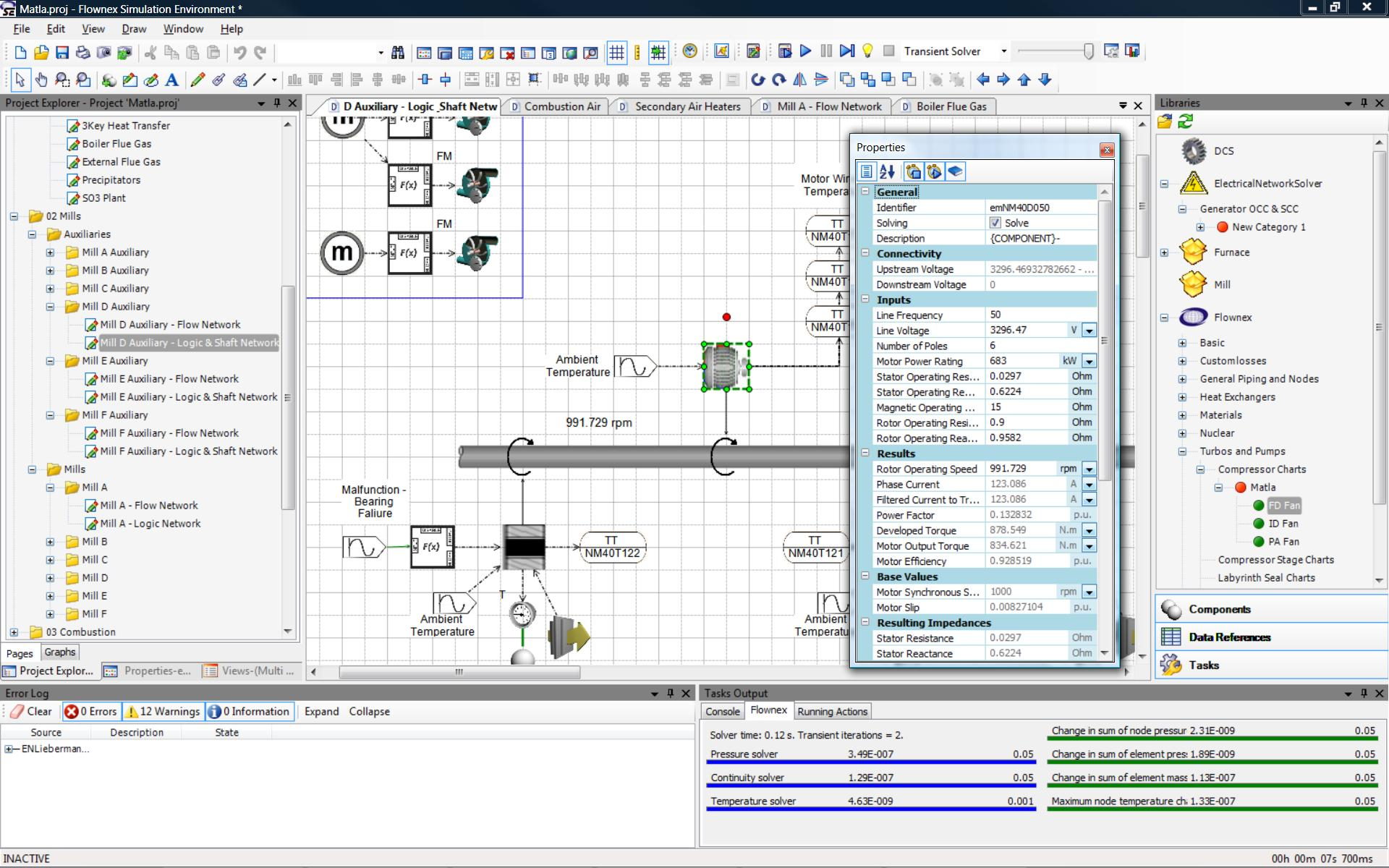
Task: Click the flip horizontal icon
Action: coord(800,80)
